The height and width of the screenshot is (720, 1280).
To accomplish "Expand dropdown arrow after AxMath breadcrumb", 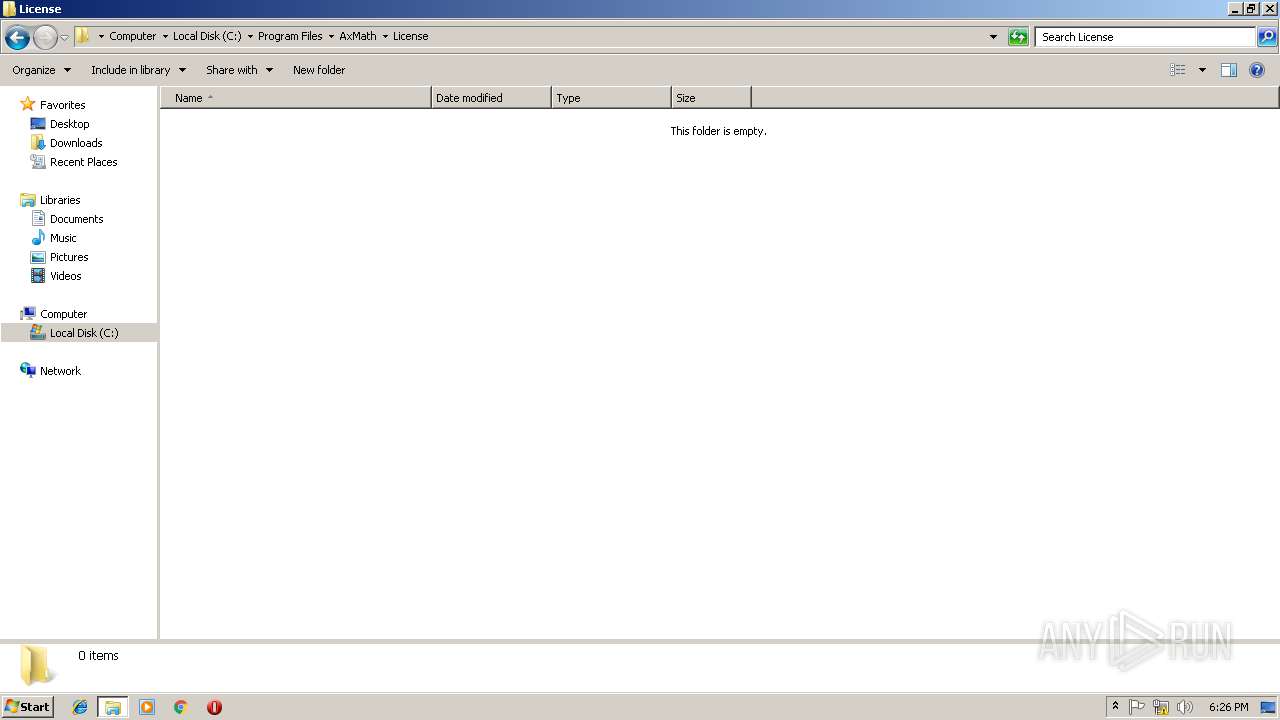I will point(385,36).
